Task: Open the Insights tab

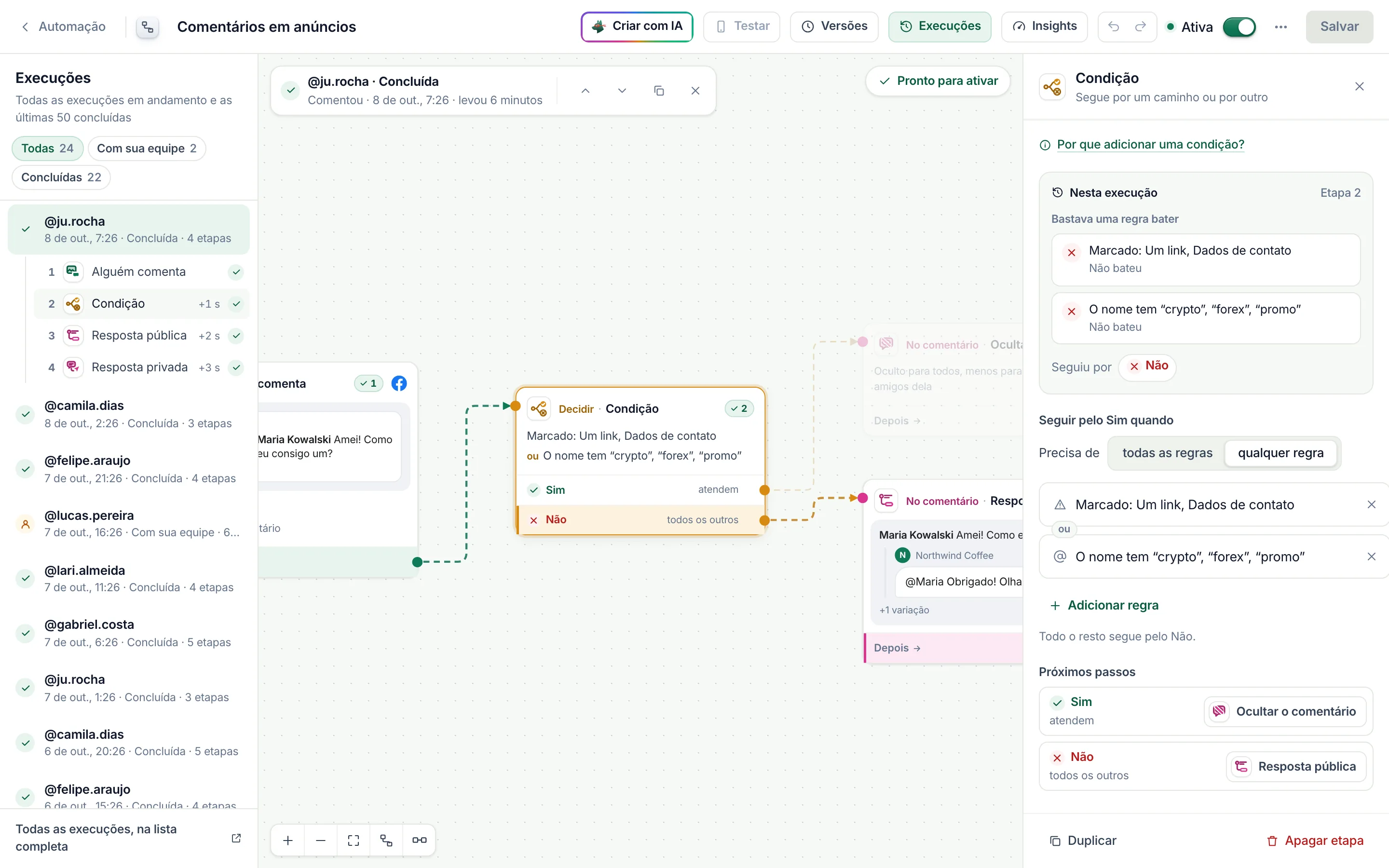Action: click(1044, 27)
